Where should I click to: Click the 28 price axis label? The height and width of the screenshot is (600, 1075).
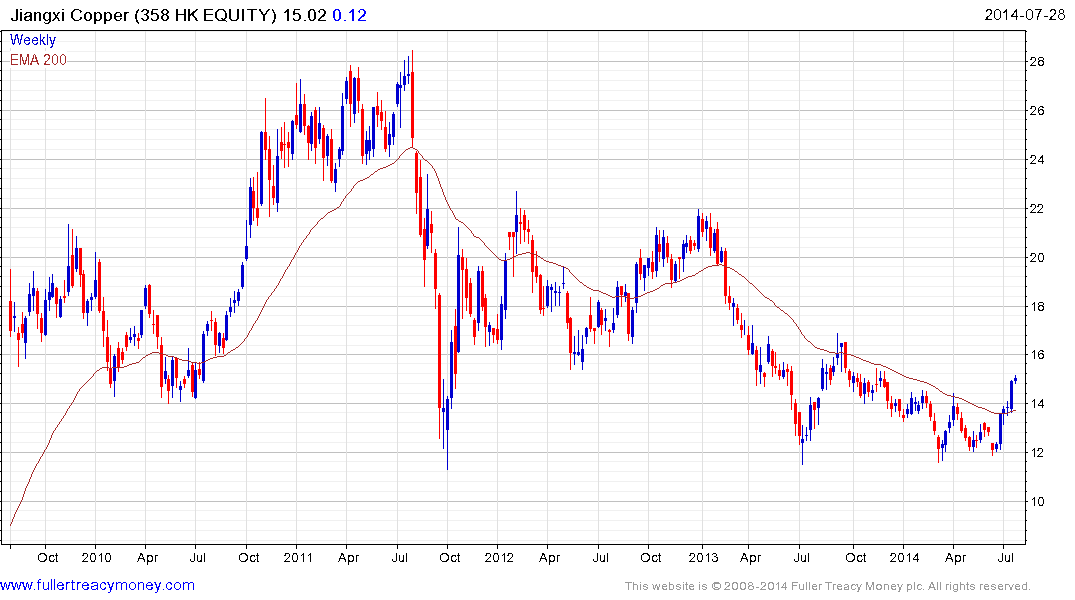[x=1037, y=62]
